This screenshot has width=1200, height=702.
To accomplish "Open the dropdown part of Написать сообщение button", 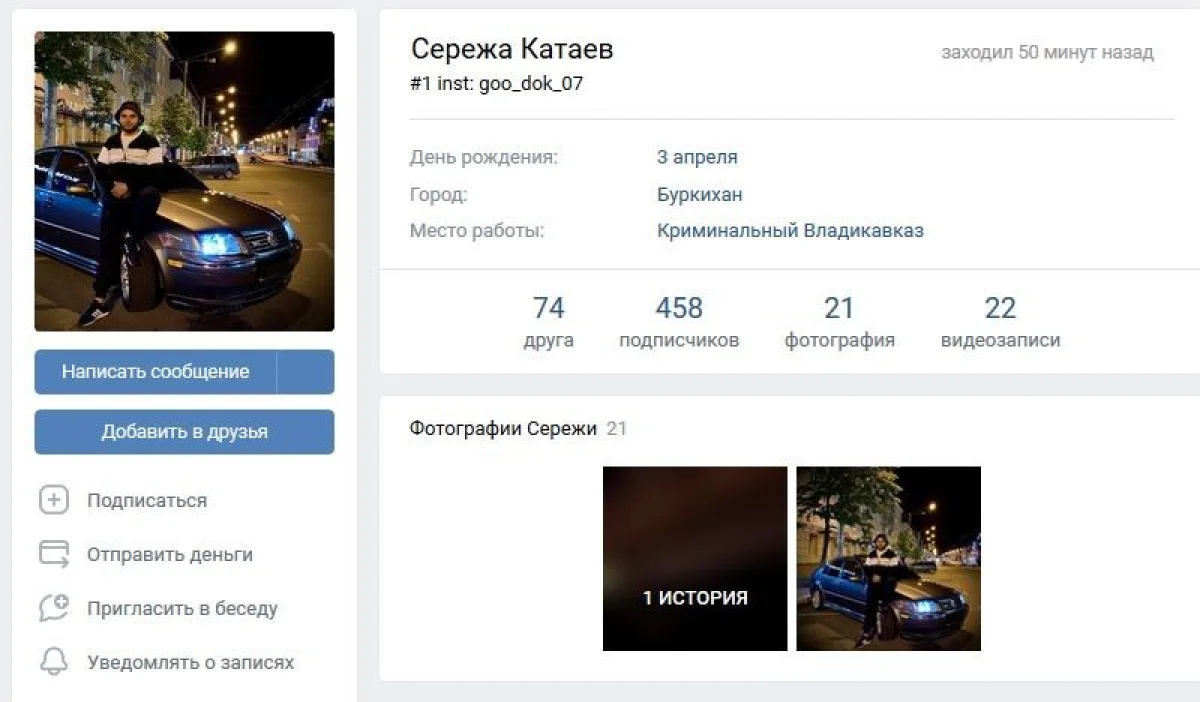I will click(306, 372).
